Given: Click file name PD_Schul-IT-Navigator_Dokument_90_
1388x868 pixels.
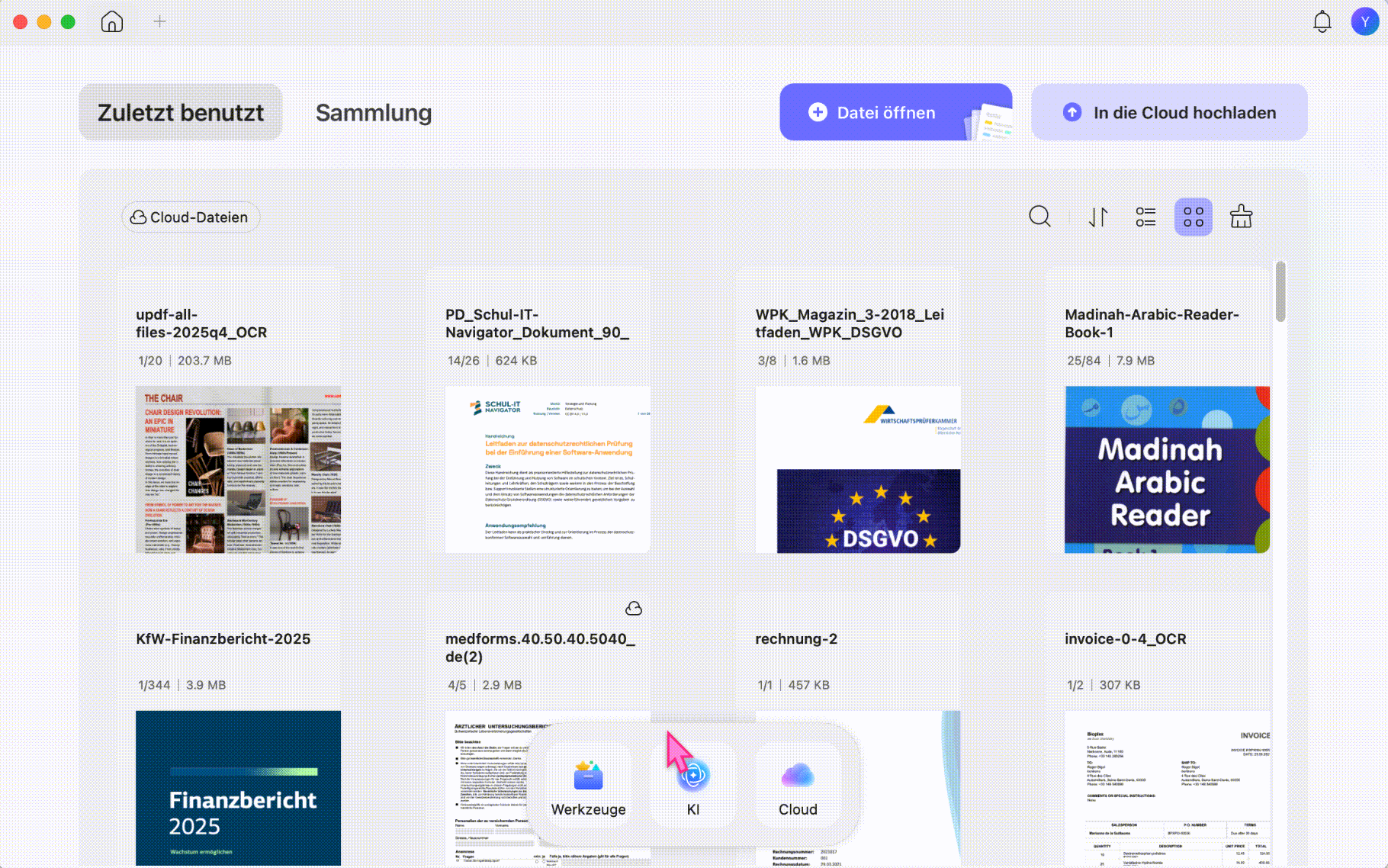Looking at the screenshot, I should pos(538,323).
